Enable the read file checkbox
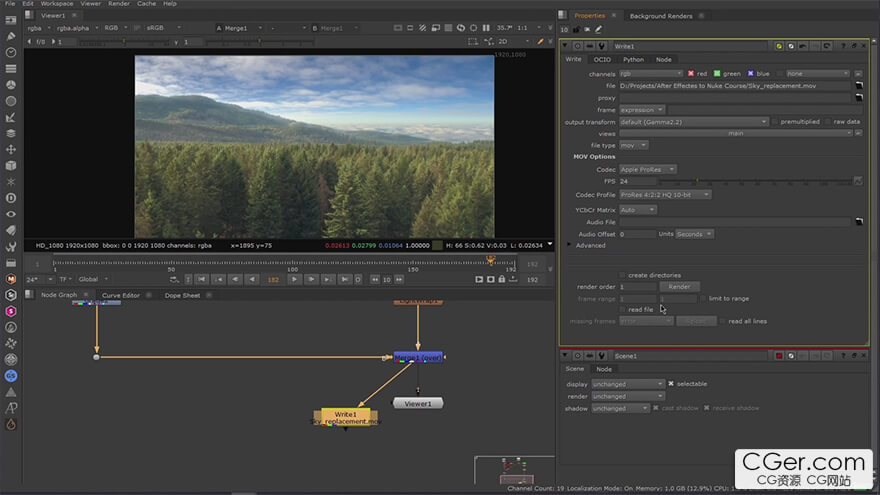The width and height of the screenshot is (880, 495). tap(622, 310)
